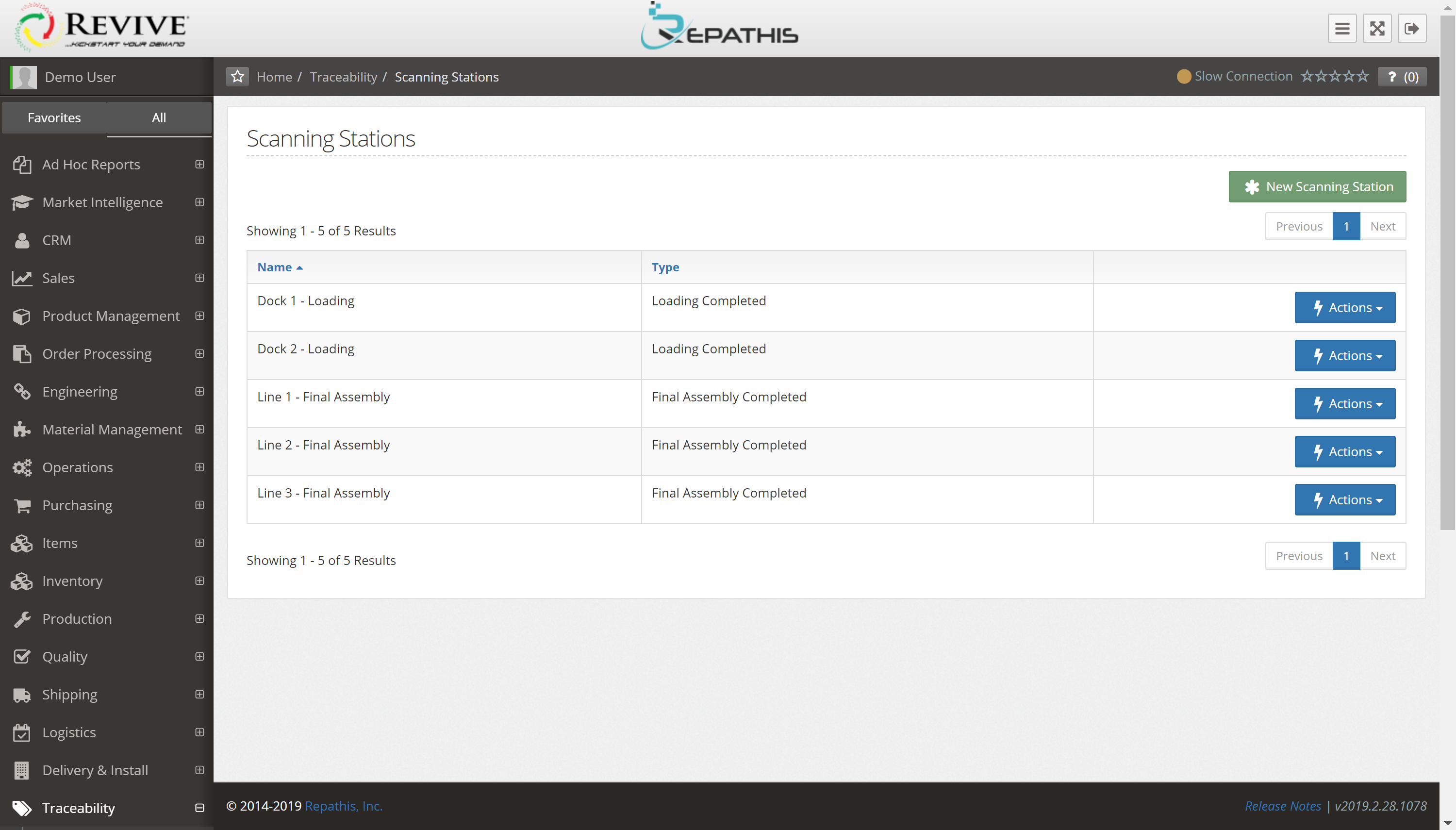This screenshot has height=830, width=1456.
Task: Click the favorite star in breadcrumb bar
Action: click(x=238, y=76)
